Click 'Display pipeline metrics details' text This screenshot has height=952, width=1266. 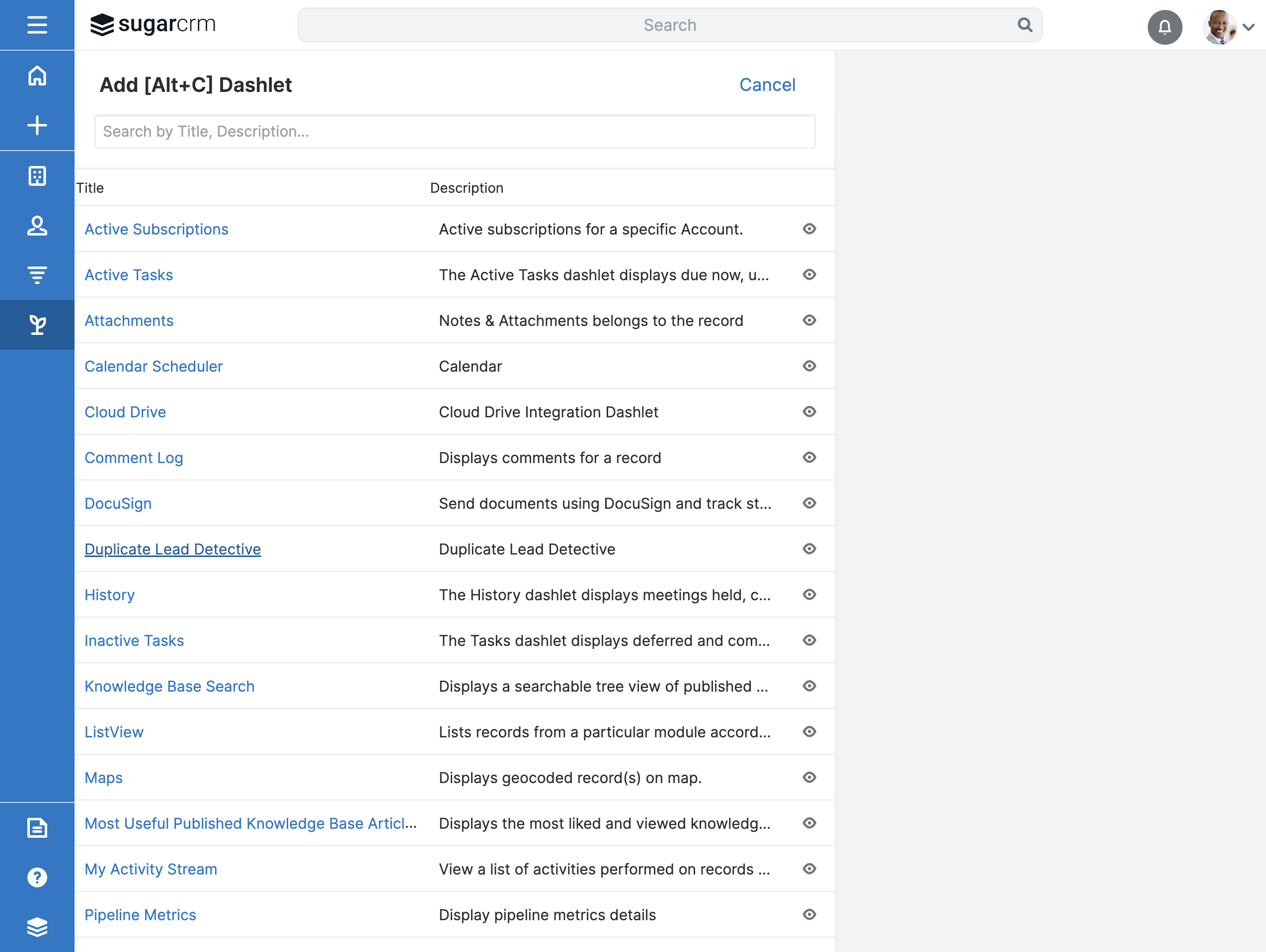(547, 915)
